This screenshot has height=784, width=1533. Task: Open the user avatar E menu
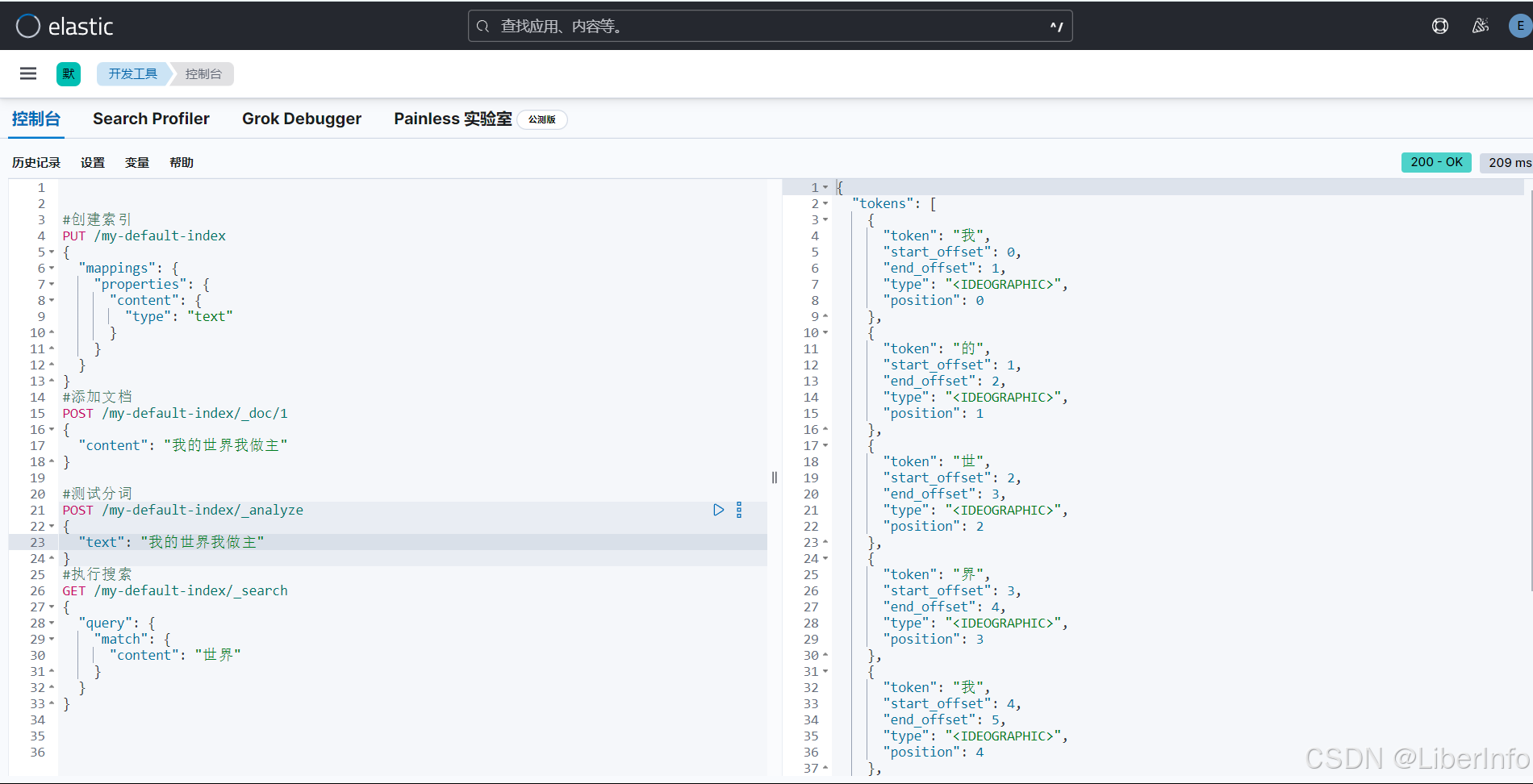click(1520, 26)
